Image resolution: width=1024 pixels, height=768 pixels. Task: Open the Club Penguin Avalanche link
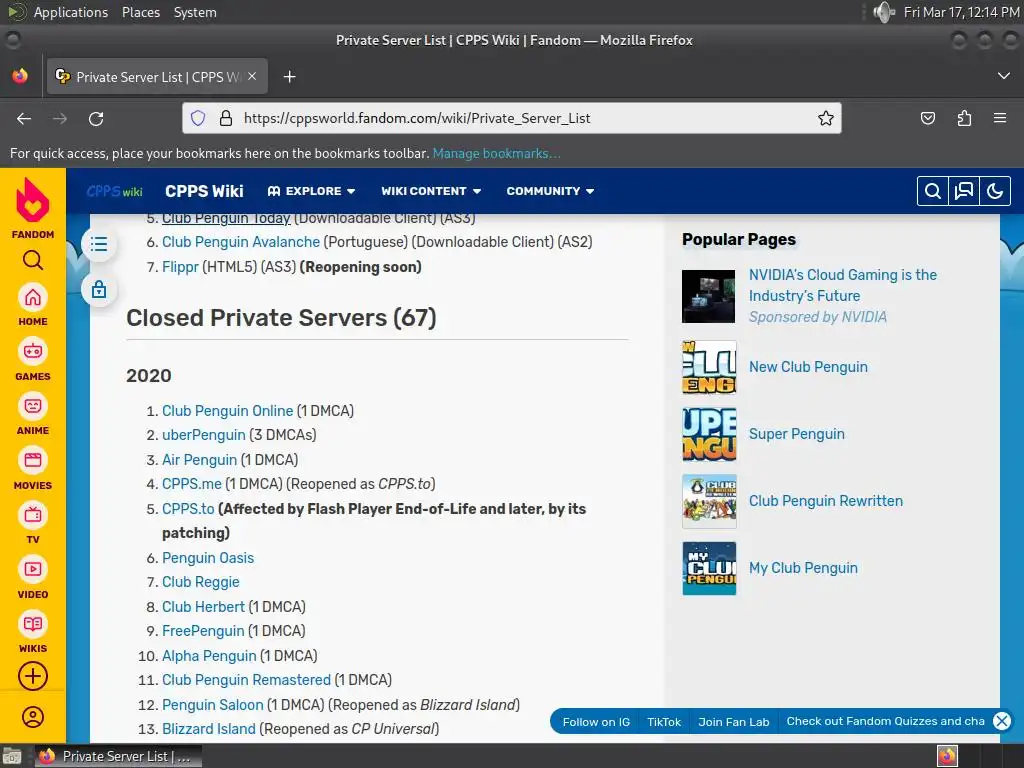tap(241, 242)
